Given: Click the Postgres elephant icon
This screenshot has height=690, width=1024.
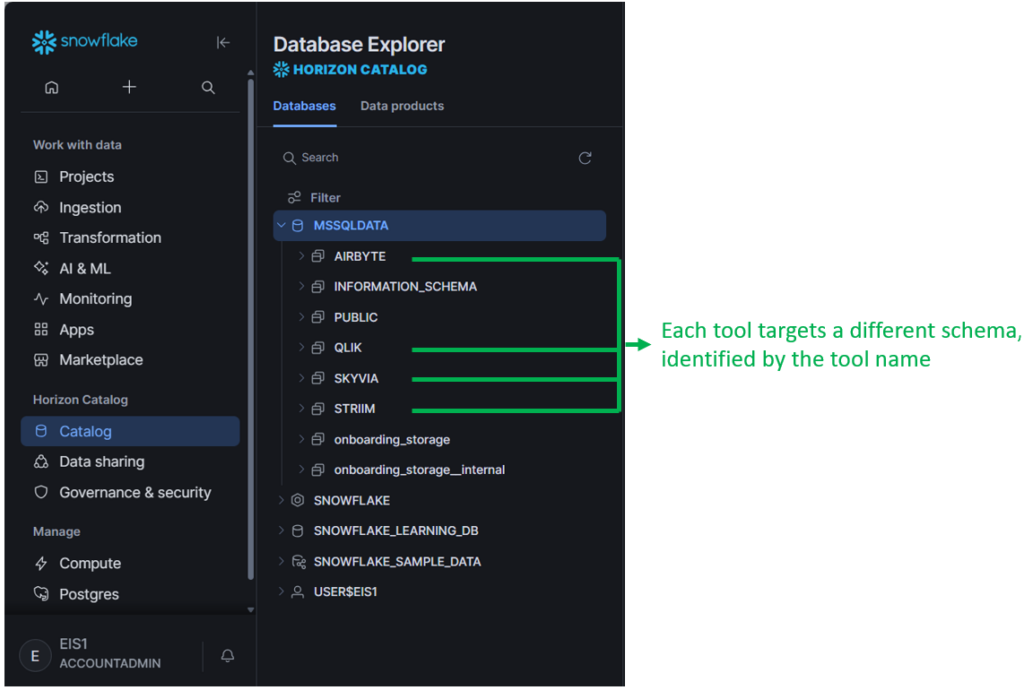Looking at the screenshot, I should (41, 593).
